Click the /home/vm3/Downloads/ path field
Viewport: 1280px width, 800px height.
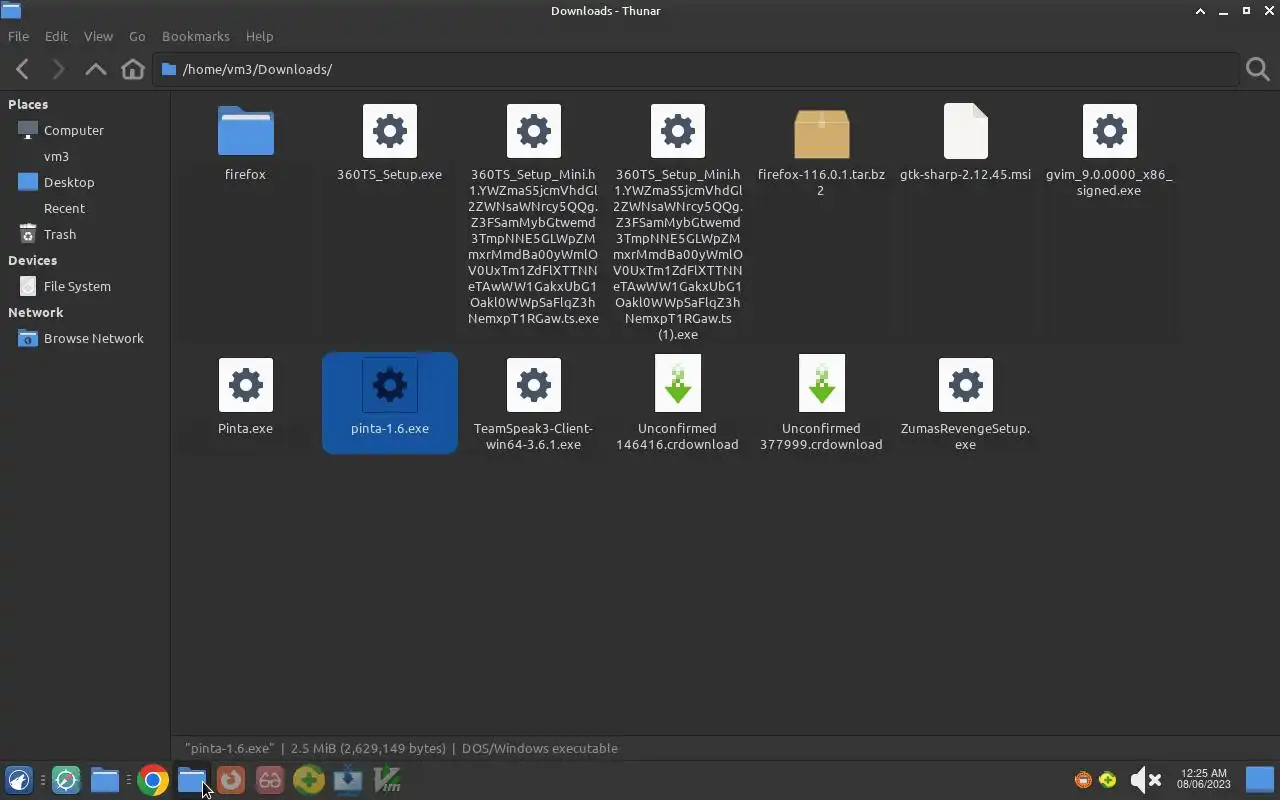click(x=696, y=69)
